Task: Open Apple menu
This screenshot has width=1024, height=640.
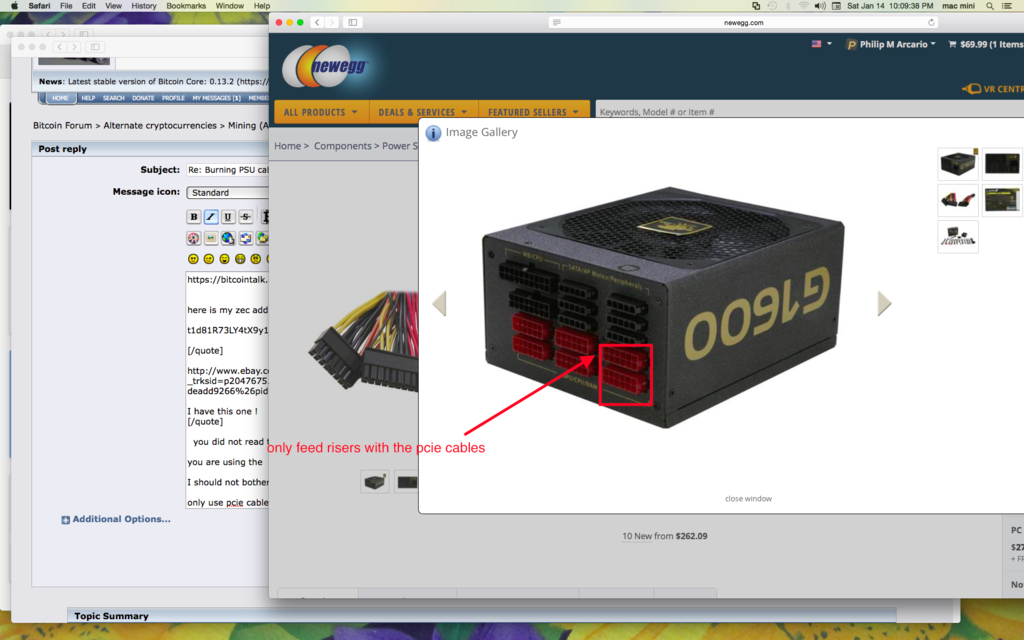Action: click(x=14, y=6)
